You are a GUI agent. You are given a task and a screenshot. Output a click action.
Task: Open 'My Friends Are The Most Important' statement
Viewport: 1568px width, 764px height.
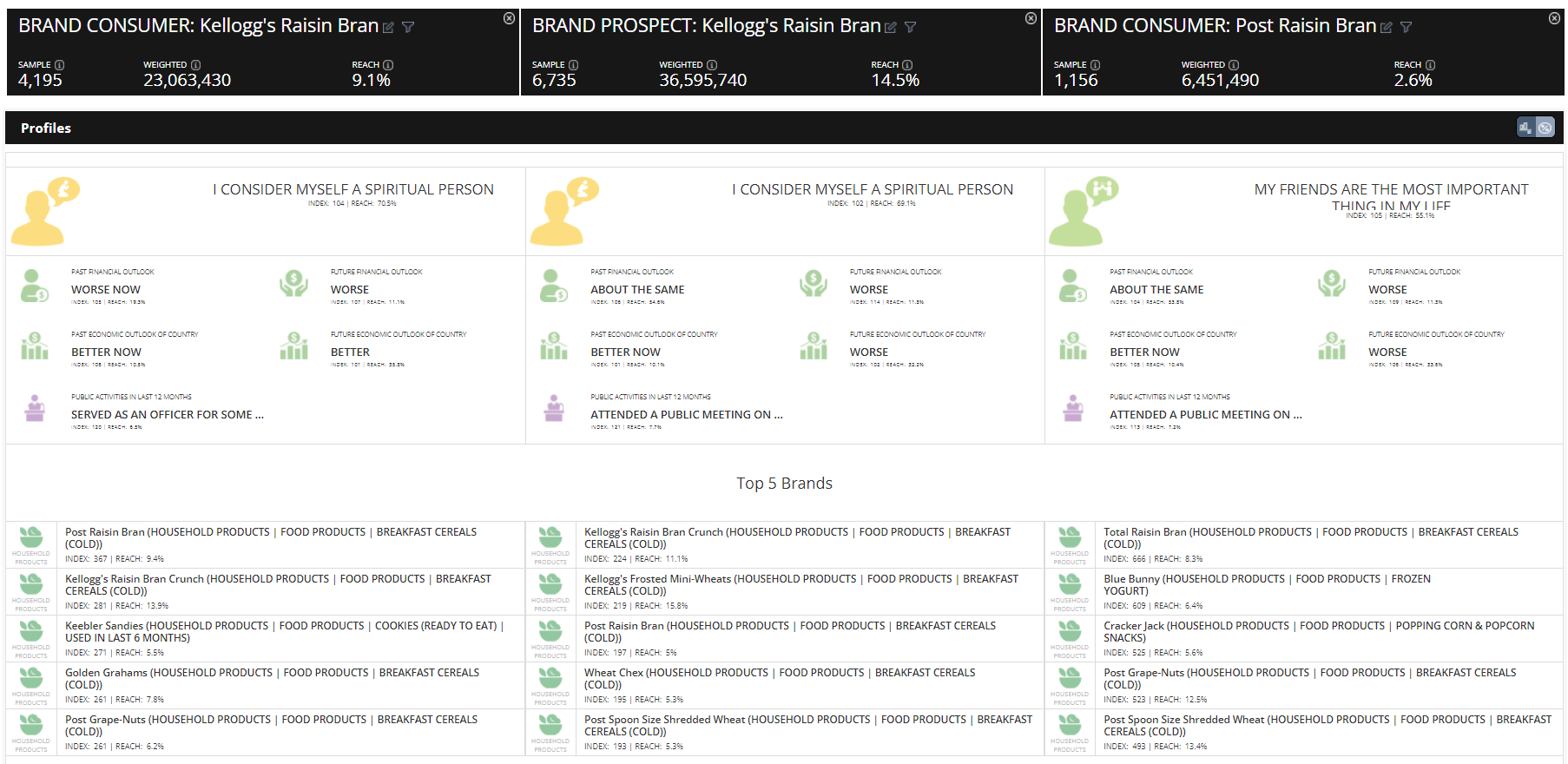pos(1391,197)
